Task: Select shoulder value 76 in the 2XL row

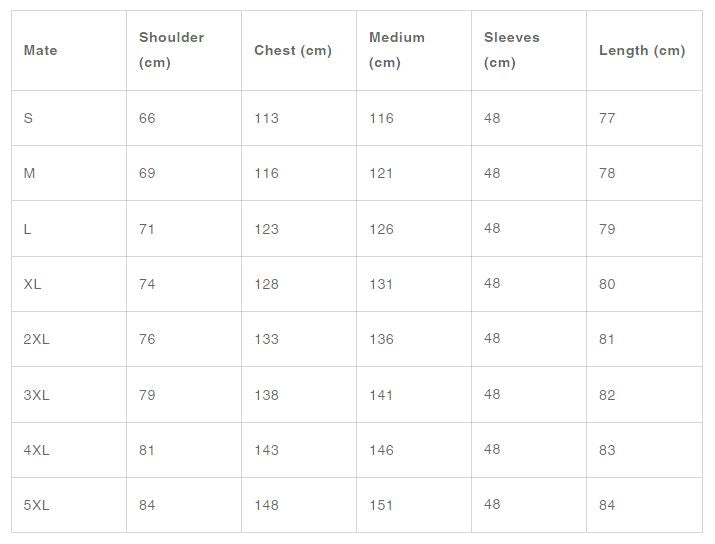Action: tap(147, 339)
